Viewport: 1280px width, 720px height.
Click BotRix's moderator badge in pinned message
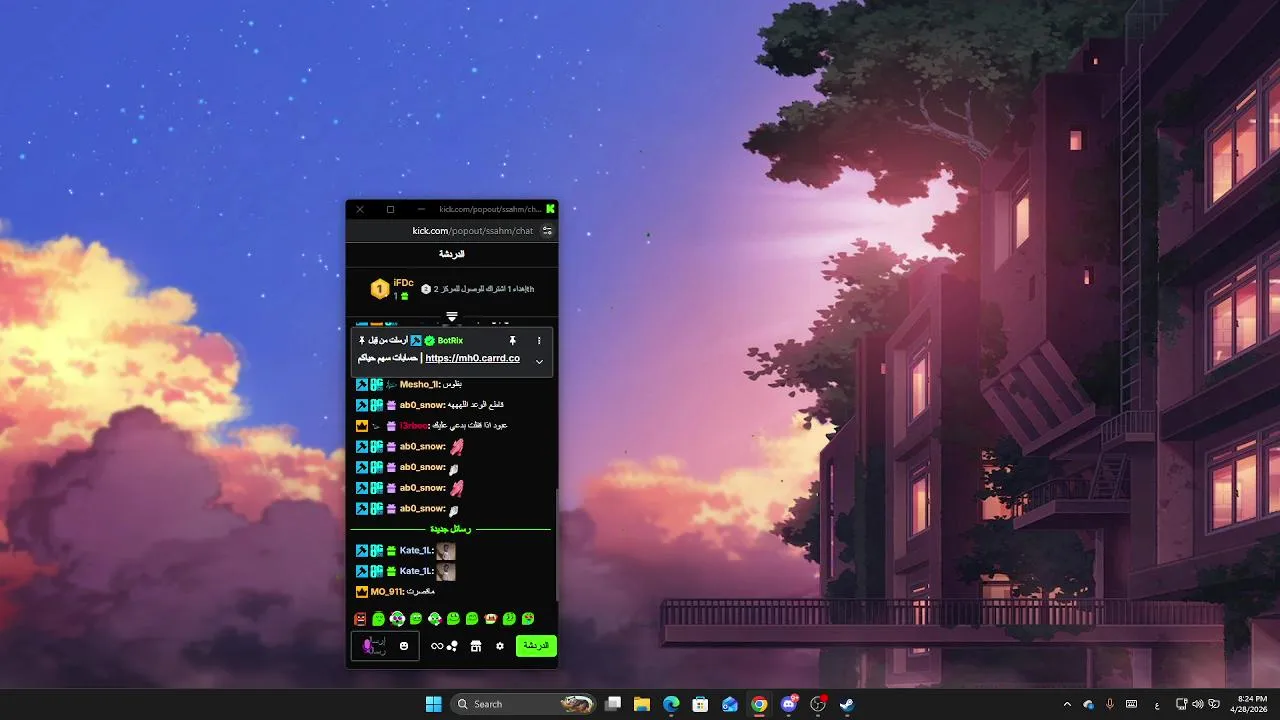coord(416,341)
